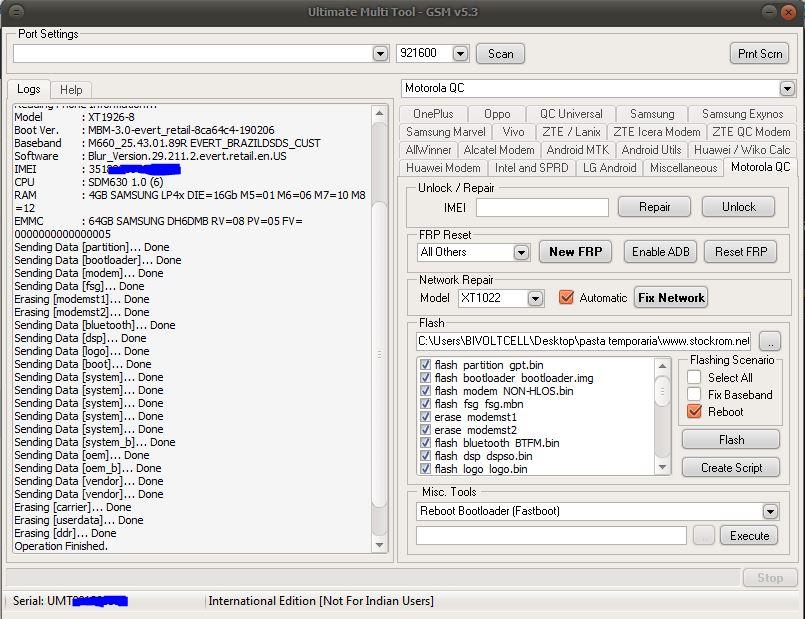Screen dimensions: 805x619
Task: Uncheck erase modemst2 item
Action: coord(425,430)
